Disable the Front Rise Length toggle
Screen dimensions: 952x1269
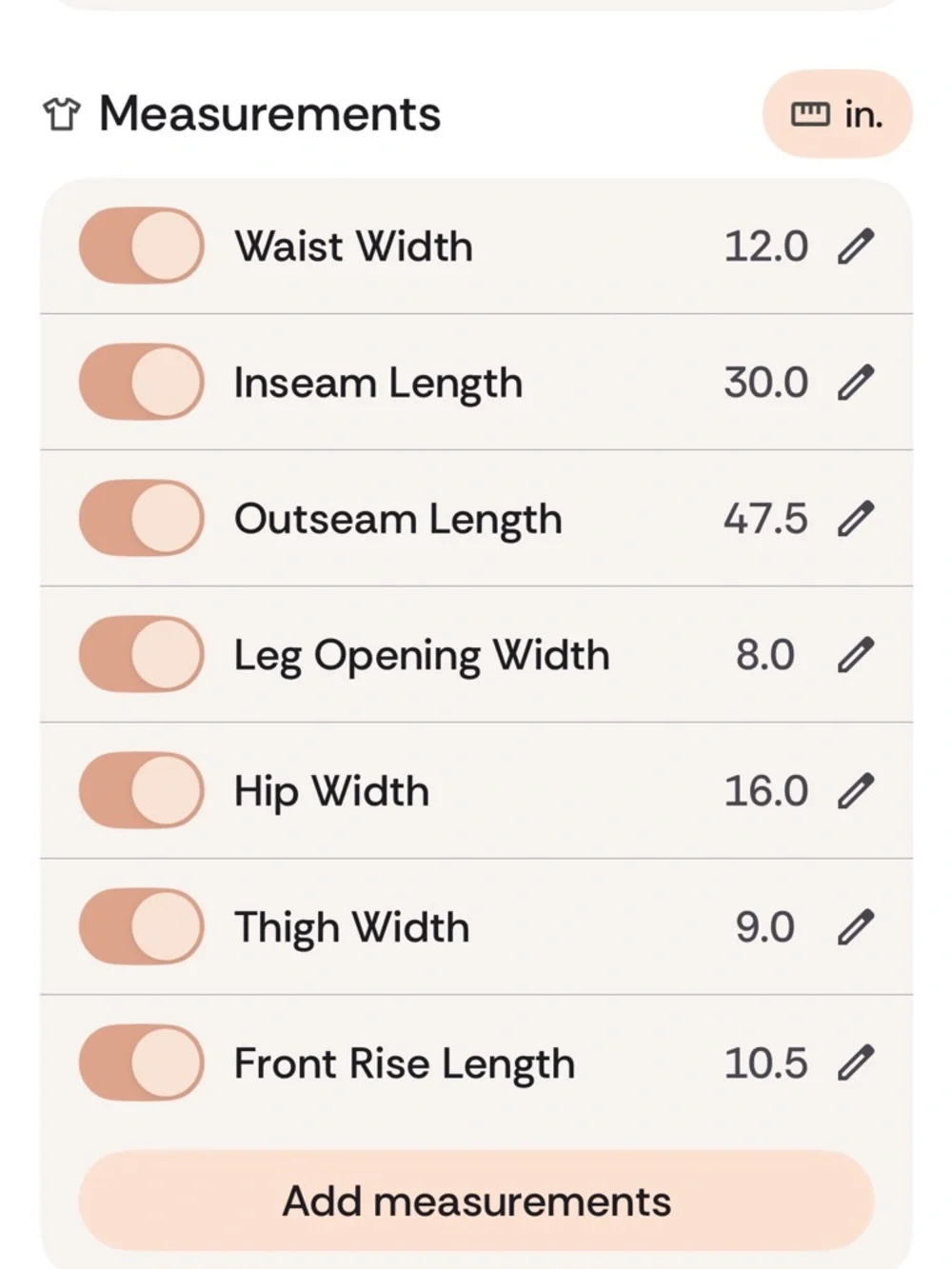click(x=142, y=1062)
